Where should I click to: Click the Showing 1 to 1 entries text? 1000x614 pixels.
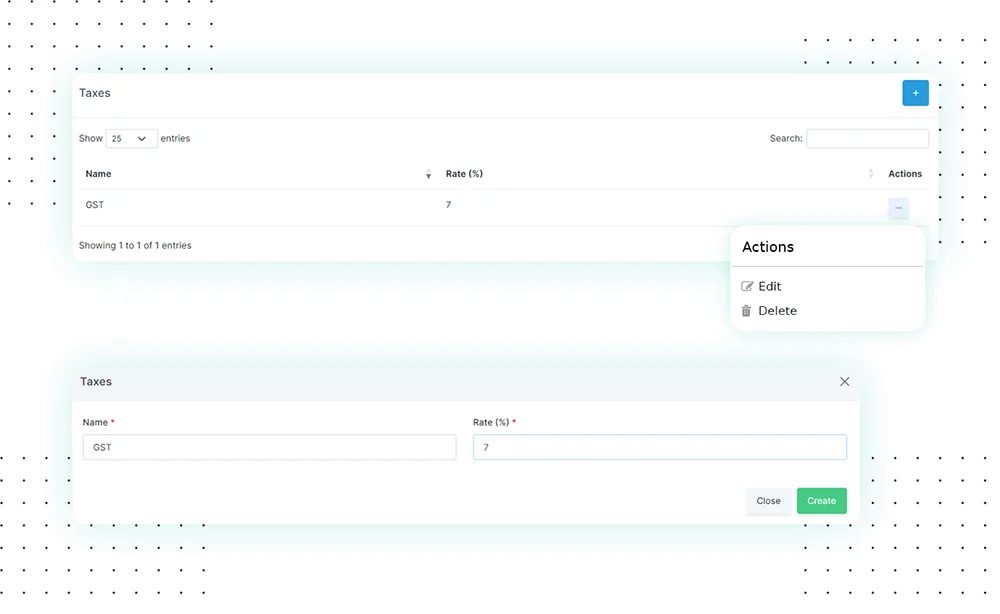point(135,246)
